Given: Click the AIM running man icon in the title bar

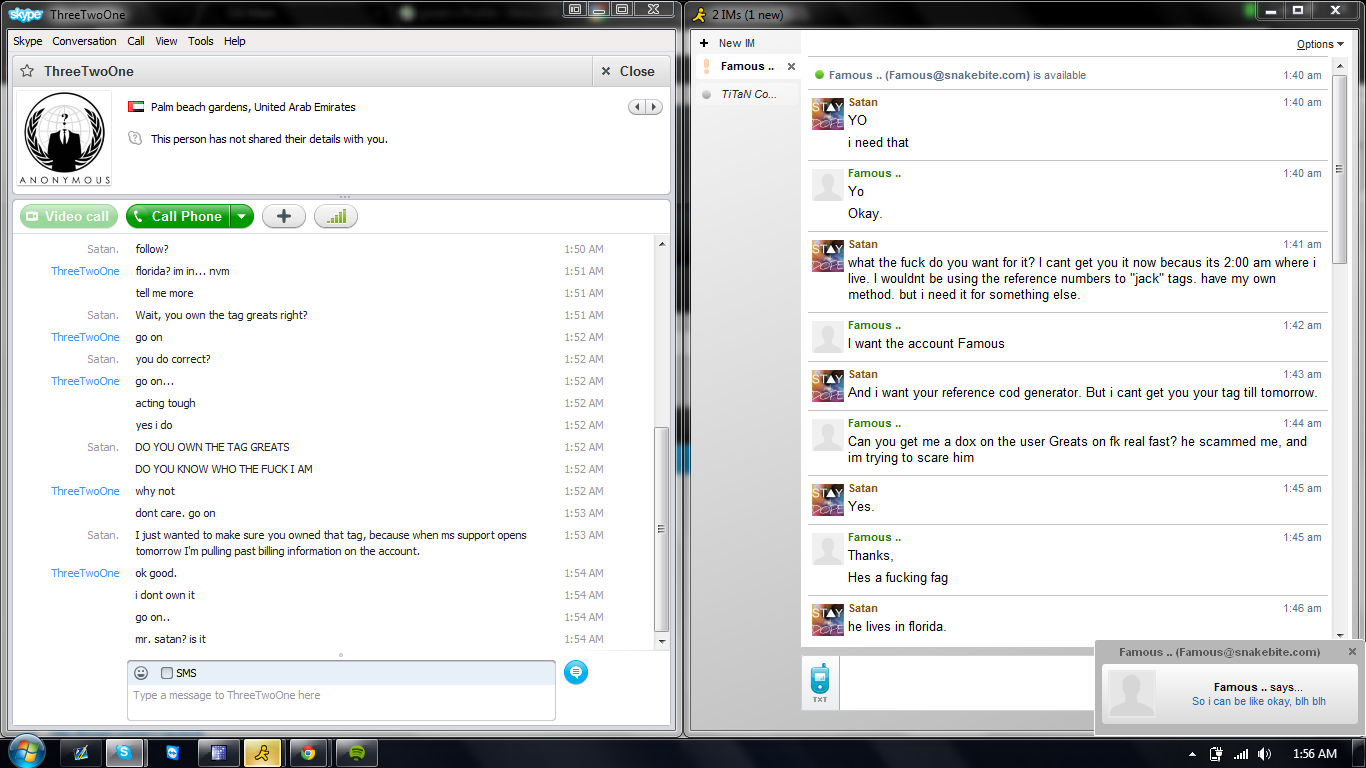Looking at the screenshot, I should pyautogui.click(x=701, y=14).
